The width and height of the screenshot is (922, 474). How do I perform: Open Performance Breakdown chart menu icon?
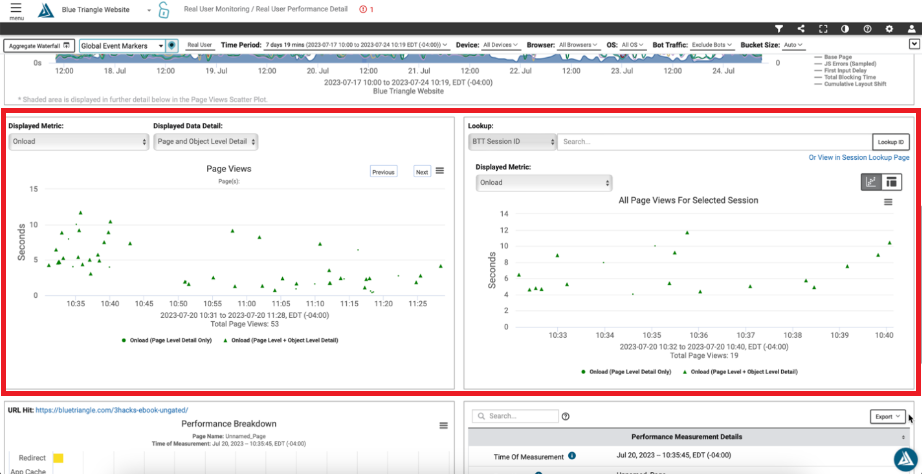click(443, 425)
